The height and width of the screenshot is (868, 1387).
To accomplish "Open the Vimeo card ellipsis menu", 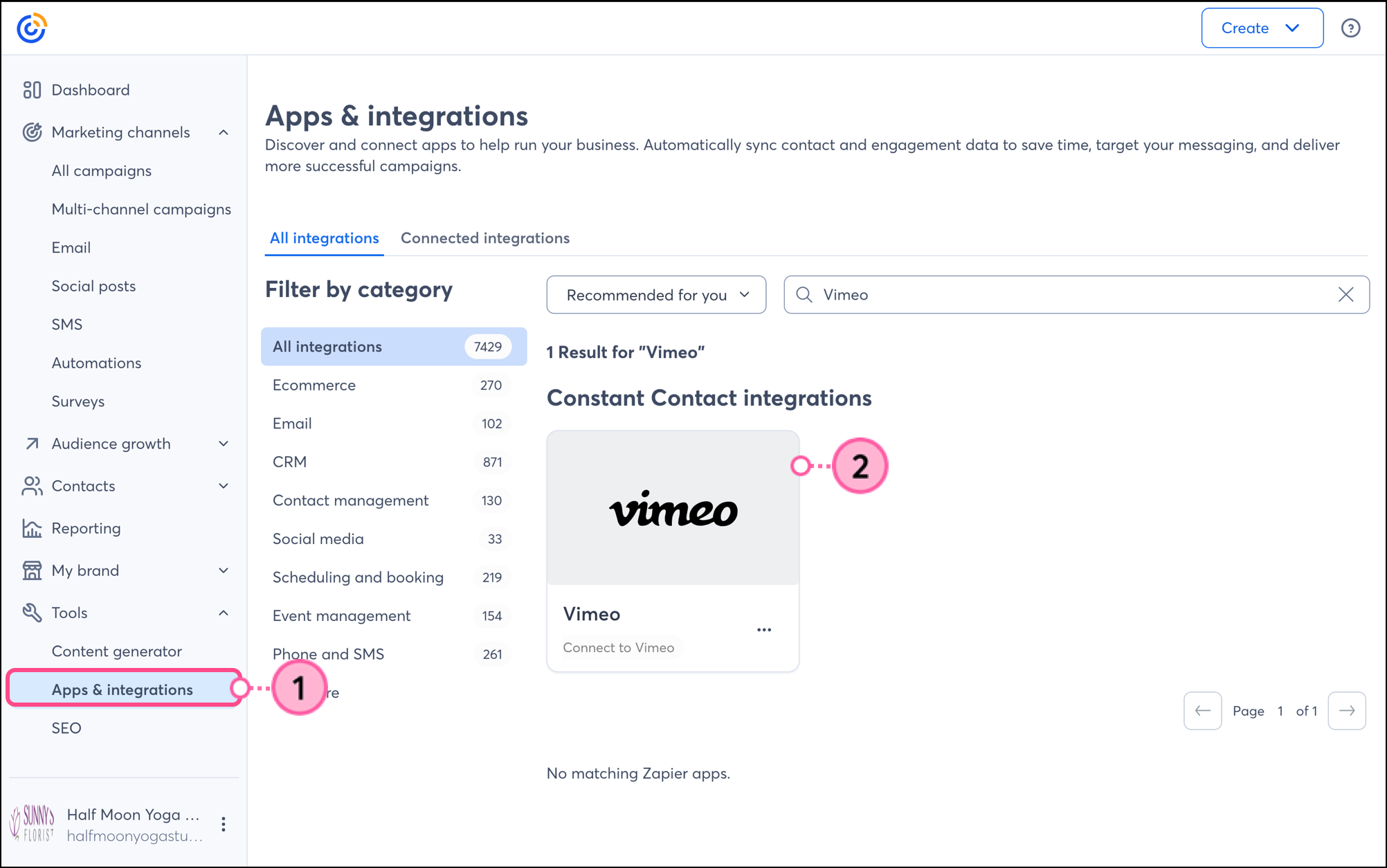I will click(x=764, y=630).
